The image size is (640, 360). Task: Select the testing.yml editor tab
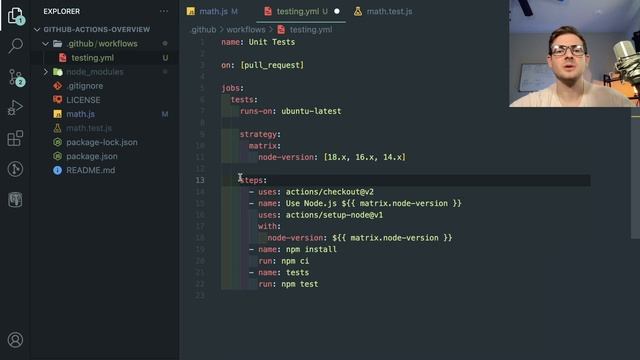[x=301, y=11]
